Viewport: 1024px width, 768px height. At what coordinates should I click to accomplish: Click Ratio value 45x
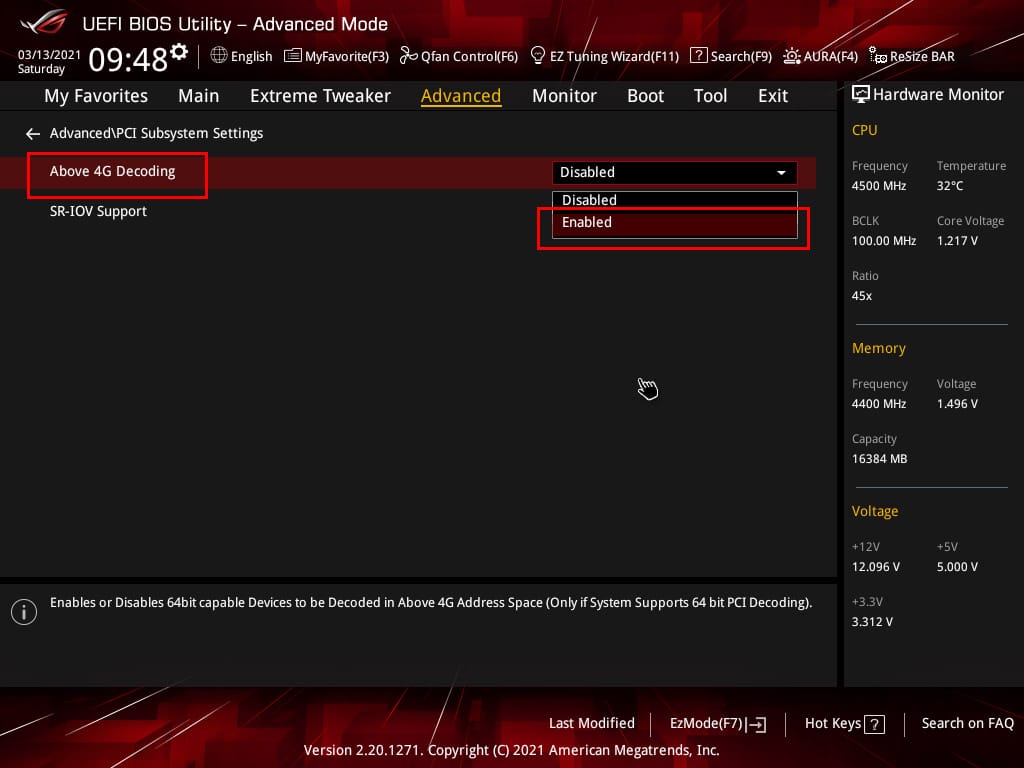tap(862, 296)
